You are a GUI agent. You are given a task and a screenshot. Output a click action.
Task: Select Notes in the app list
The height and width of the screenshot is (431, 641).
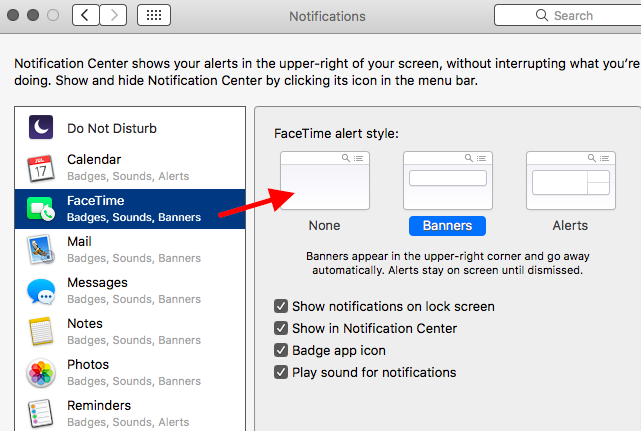point(130,331)
